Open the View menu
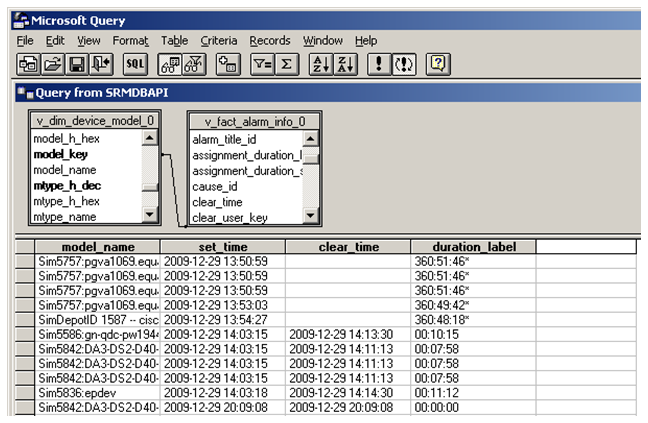 [88, 41]
